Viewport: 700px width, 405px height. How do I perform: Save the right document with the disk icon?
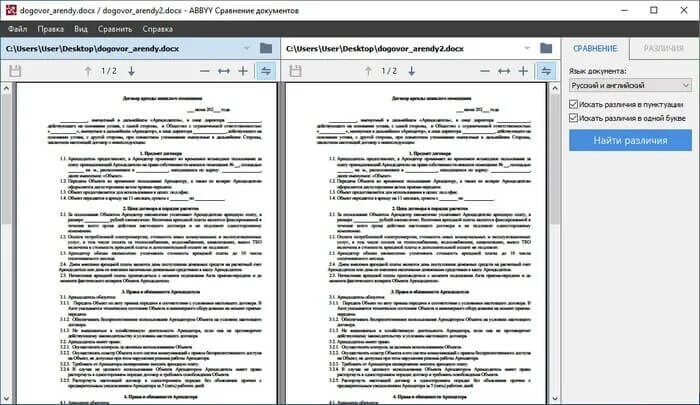pyautogui.click(x=296, y=71)
